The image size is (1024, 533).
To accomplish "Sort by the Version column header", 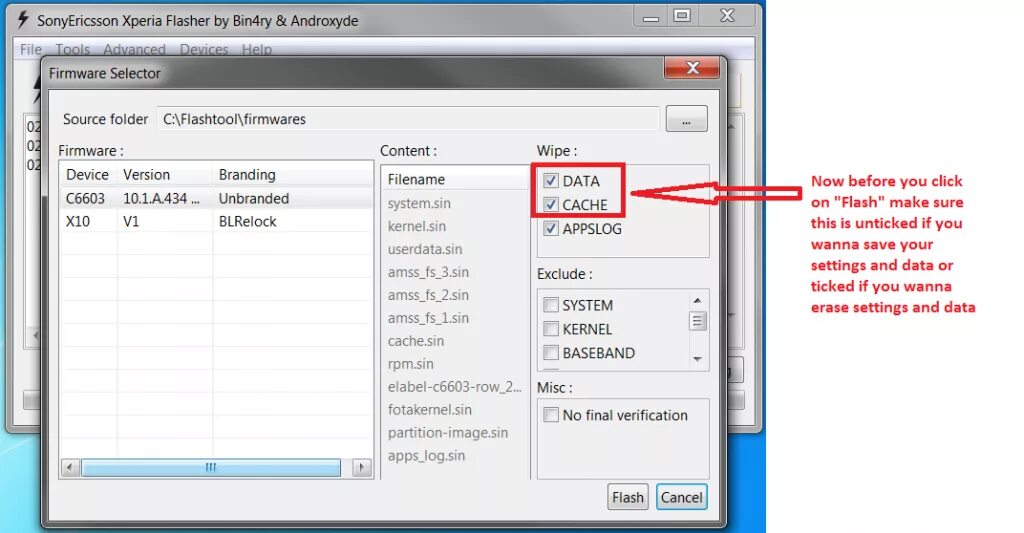I will pos(165,175).
